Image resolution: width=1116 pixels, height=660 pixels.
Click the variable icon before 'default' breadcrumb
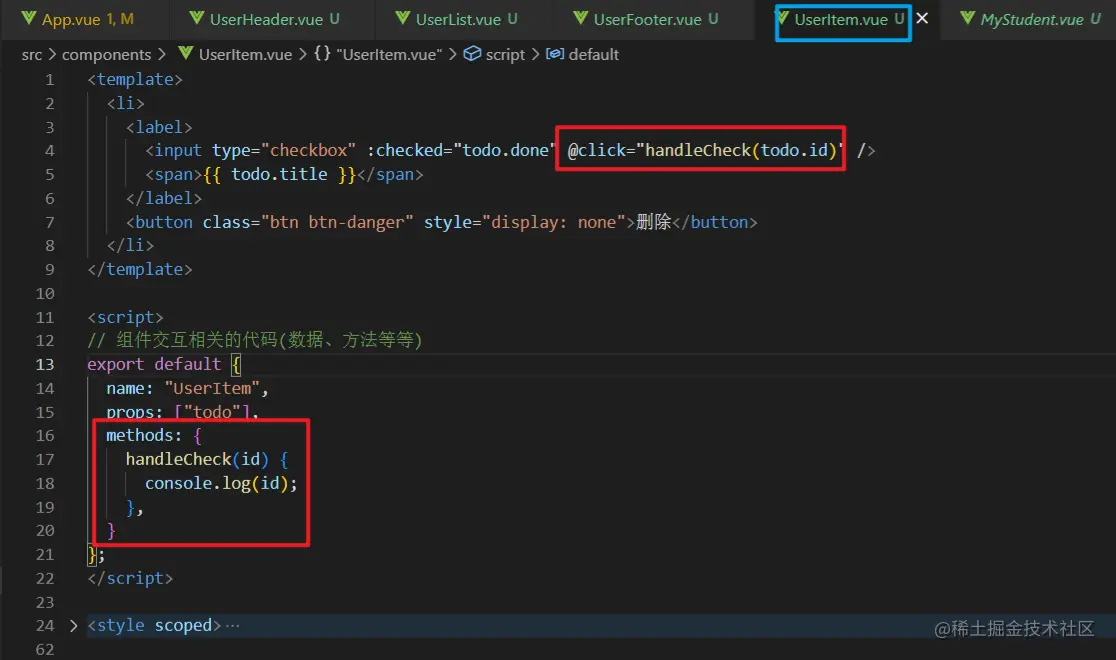point(555,54)
